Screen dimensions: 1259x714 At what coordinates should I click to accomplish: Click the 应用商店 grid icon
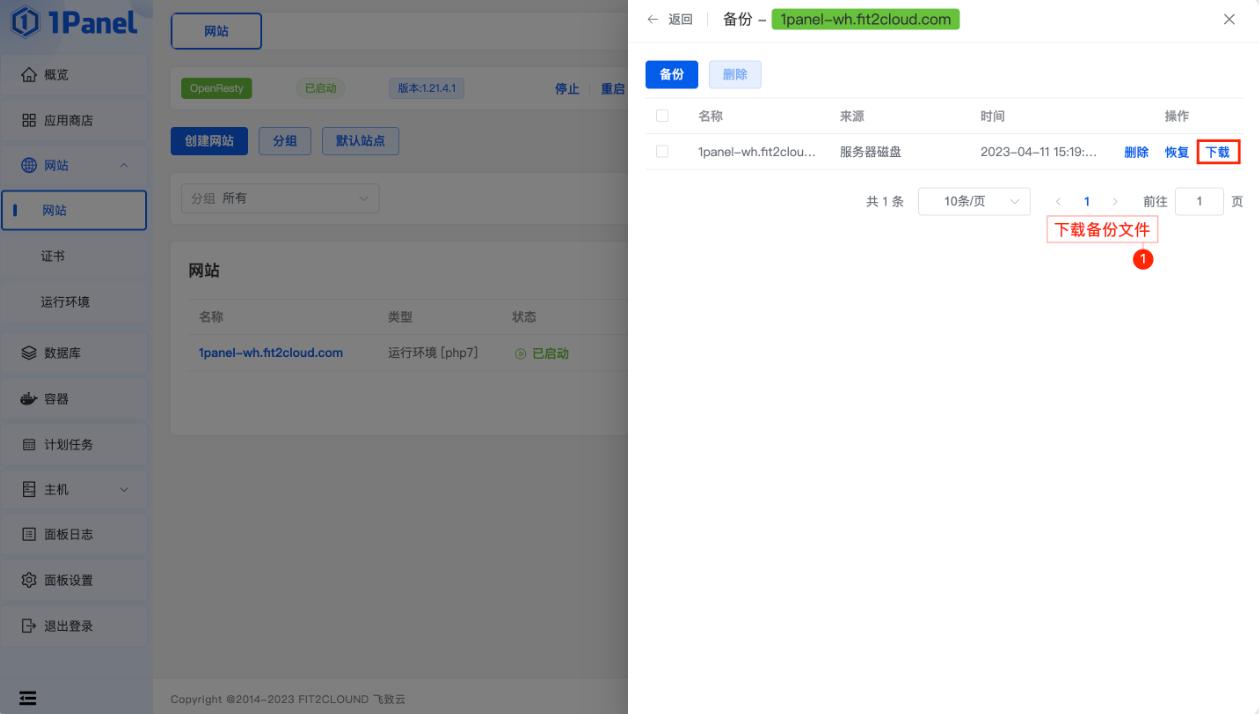coord(29,120)
